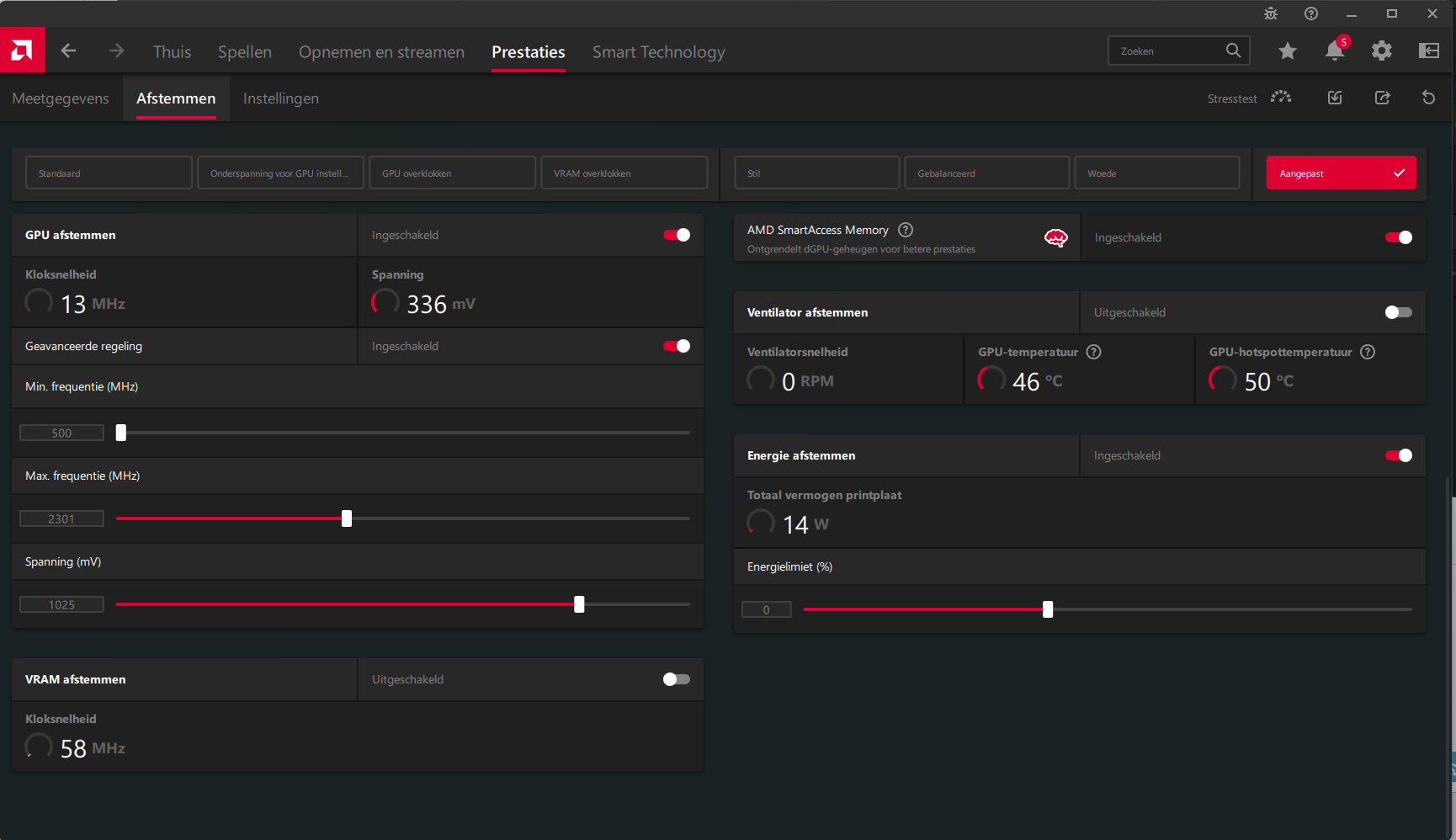Open the Spellen tab
The height and width of the screenshot is (840, 1456).
pyautogui.click(x=245, y=51)
